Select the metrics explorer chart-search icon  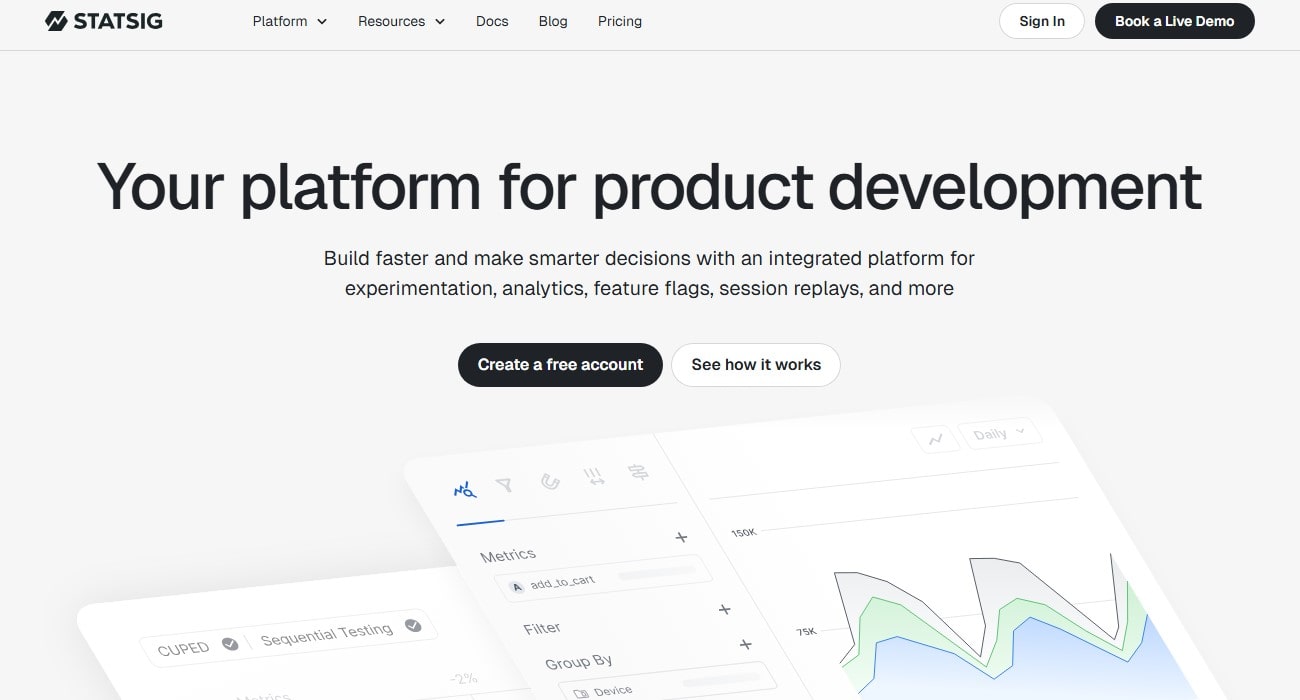click(465, 490)
